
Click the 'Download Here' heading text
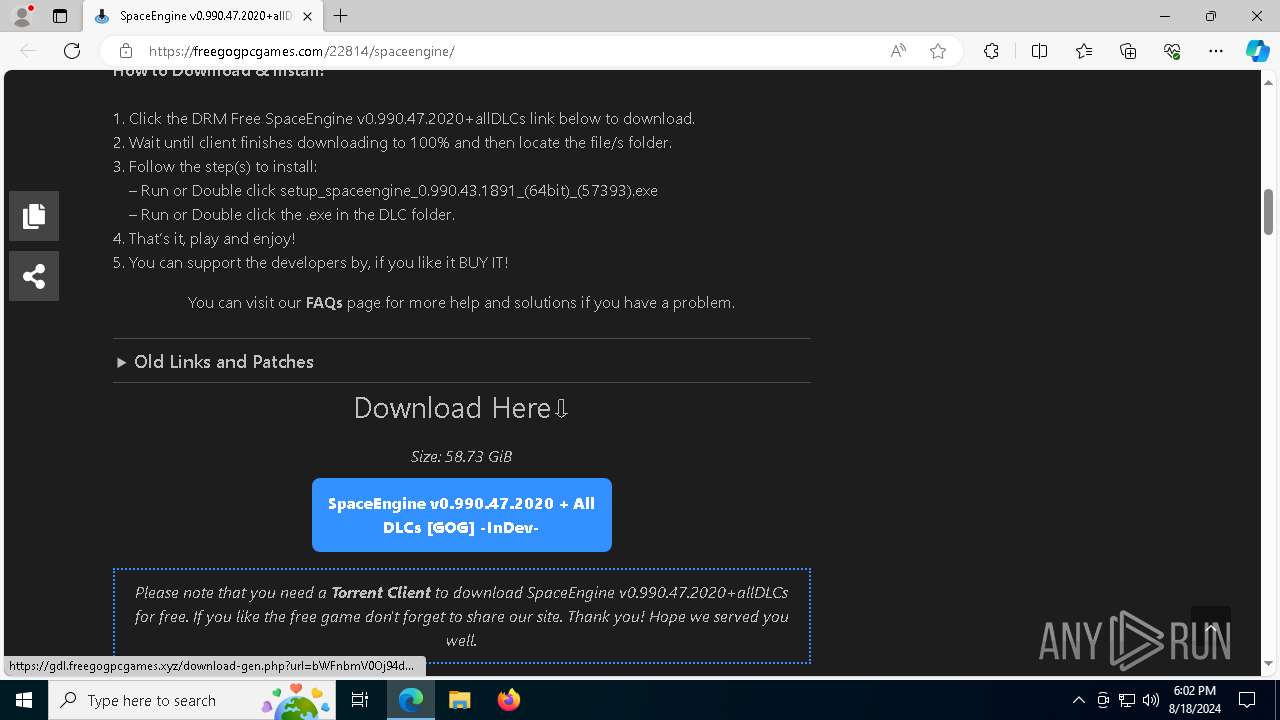(461, 408)
